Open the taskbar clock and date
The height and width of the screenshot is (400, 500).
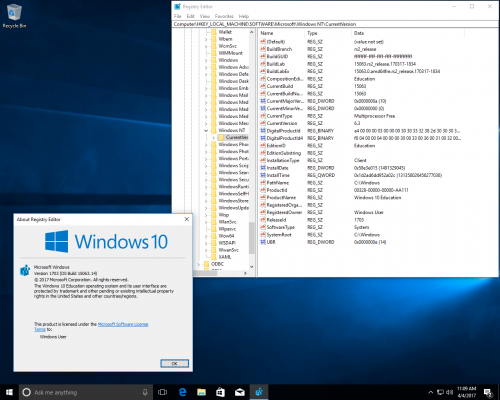point(467,392)
